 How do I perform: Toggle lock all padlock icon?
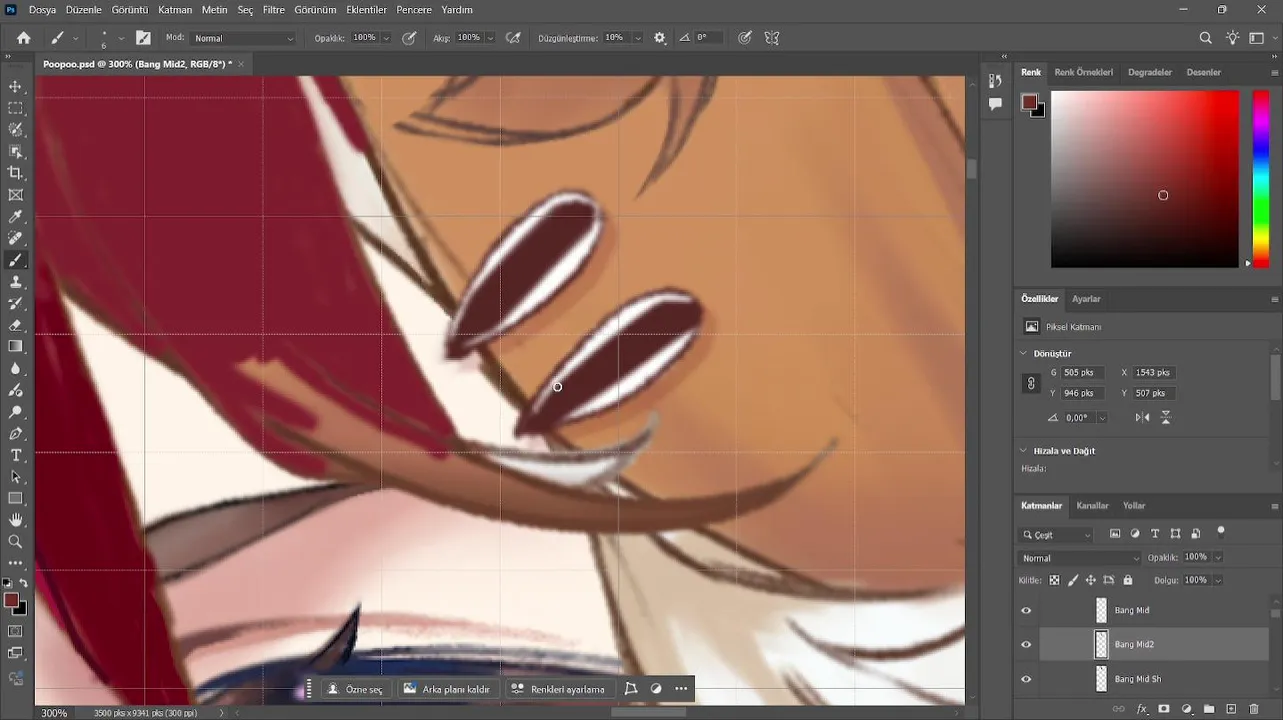point(1128,580)
